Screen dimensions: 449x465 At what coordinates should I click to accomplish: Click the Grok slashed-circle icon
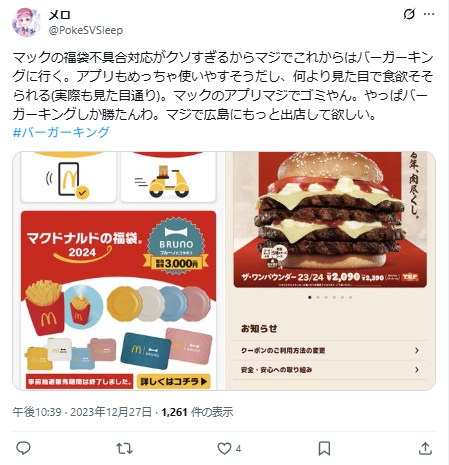409,14
